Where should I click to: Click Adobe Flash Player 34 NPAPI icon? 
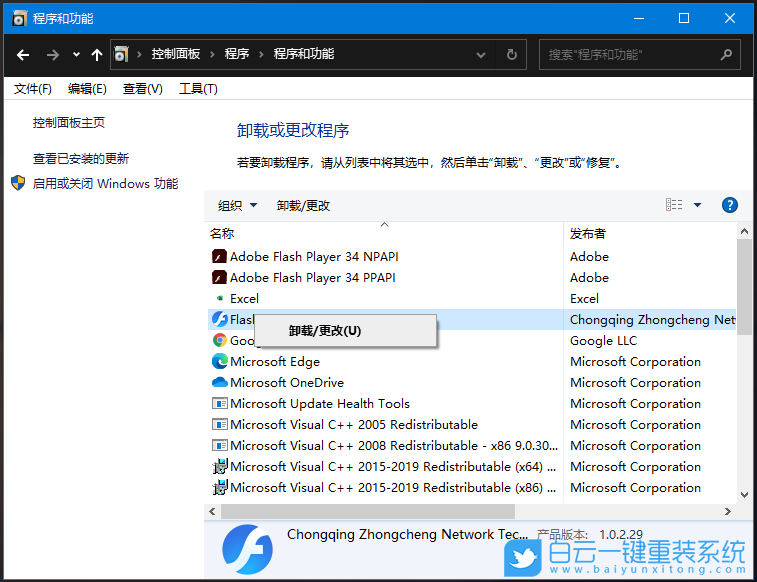[219, 256]
